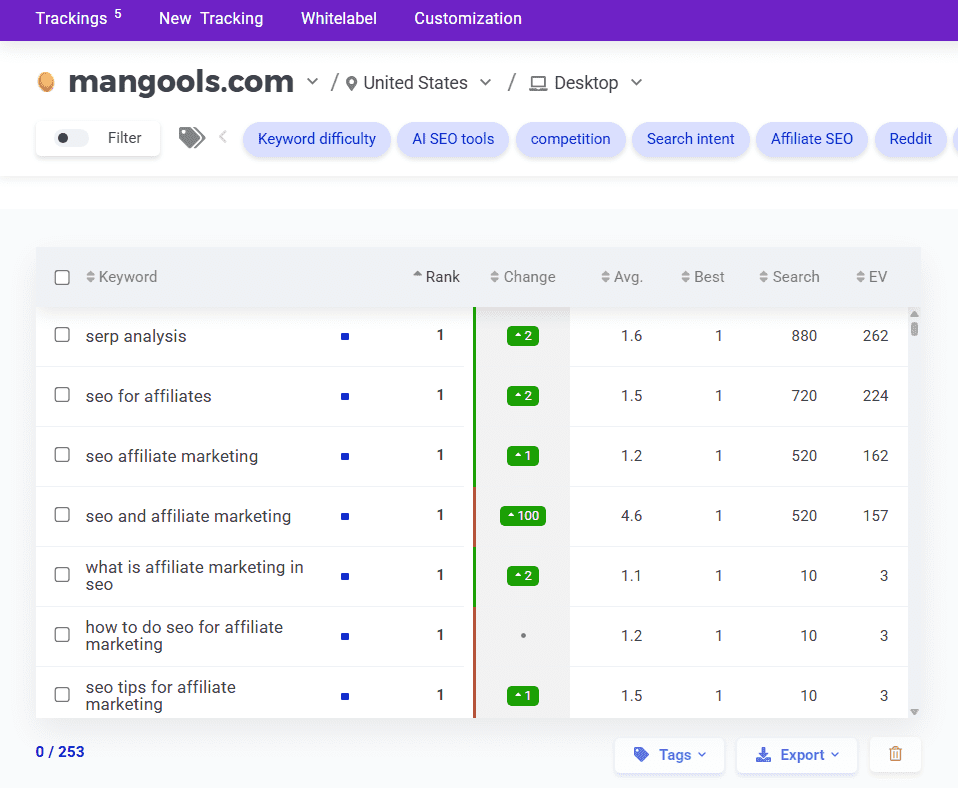Expand the Desktop device dropdown
958x788 pixels.
coord(636,84)
